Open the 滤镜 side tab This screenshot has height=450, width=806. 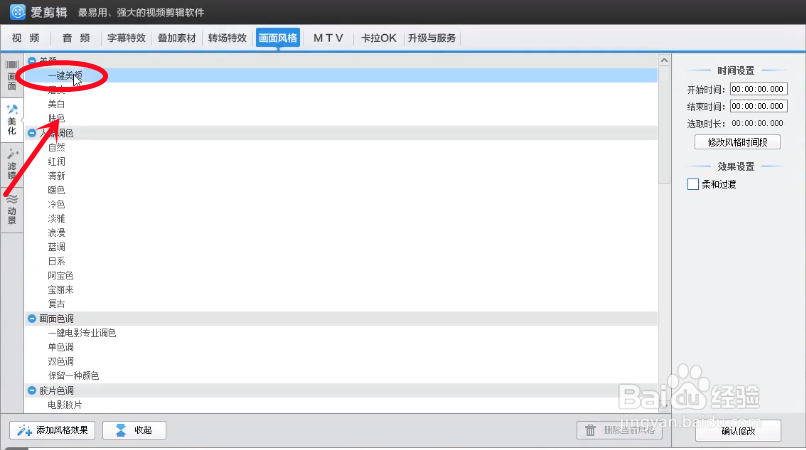pos(12,164)
